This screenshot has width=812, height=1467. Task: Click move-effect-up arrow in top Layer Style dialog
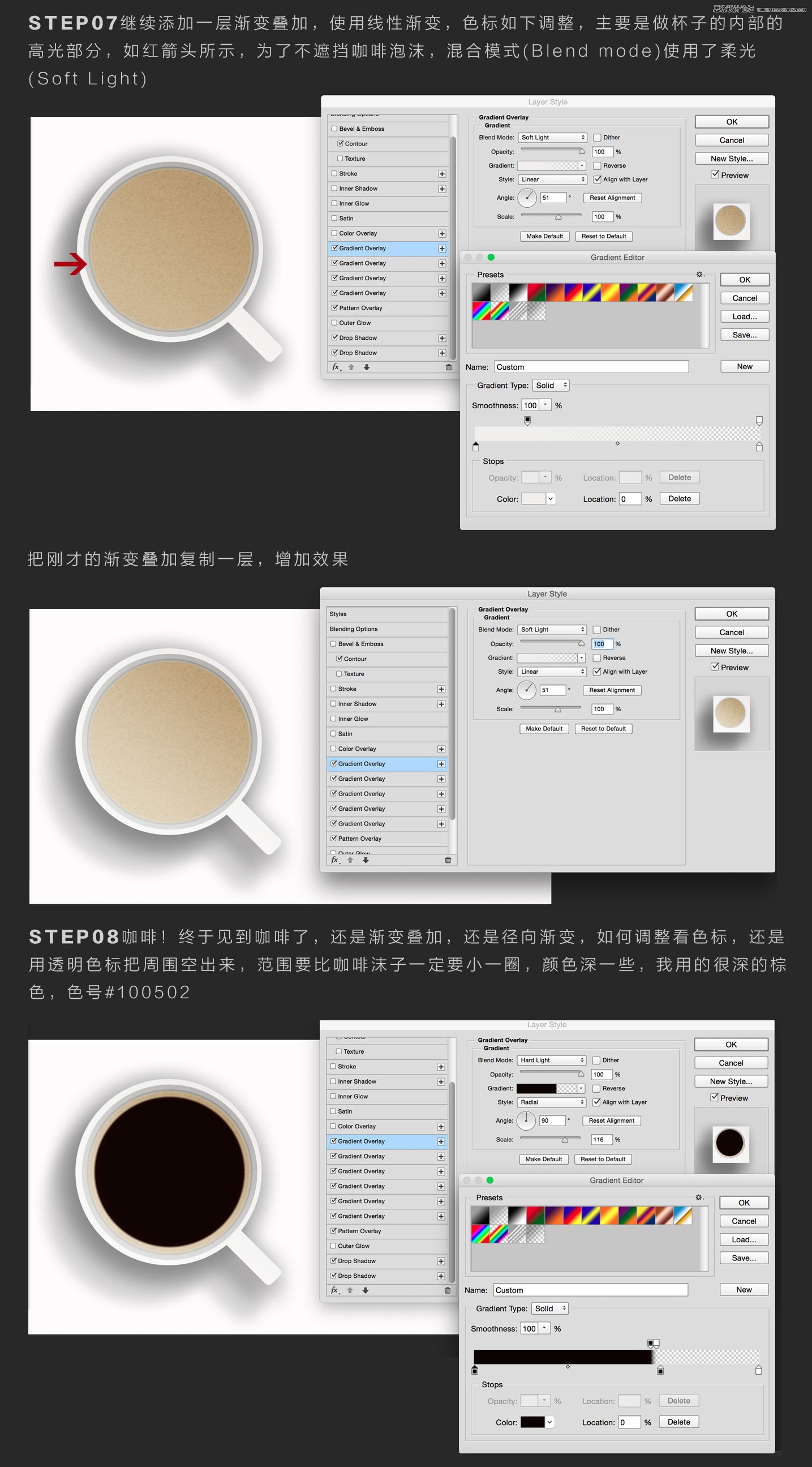pyautogui.click(x=351, y=367)
